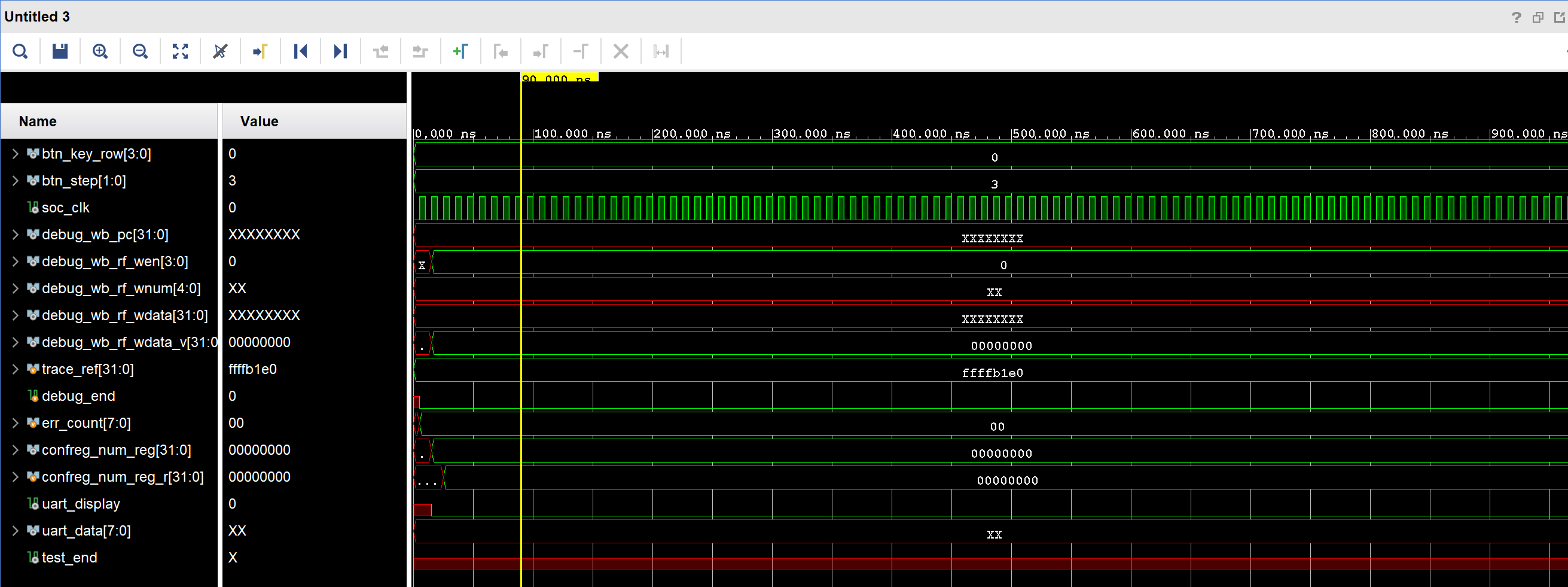Click XXXXXXXX value of debug_wb_pc
This screenshot has height=587, width=1568.
click(264, 235)
